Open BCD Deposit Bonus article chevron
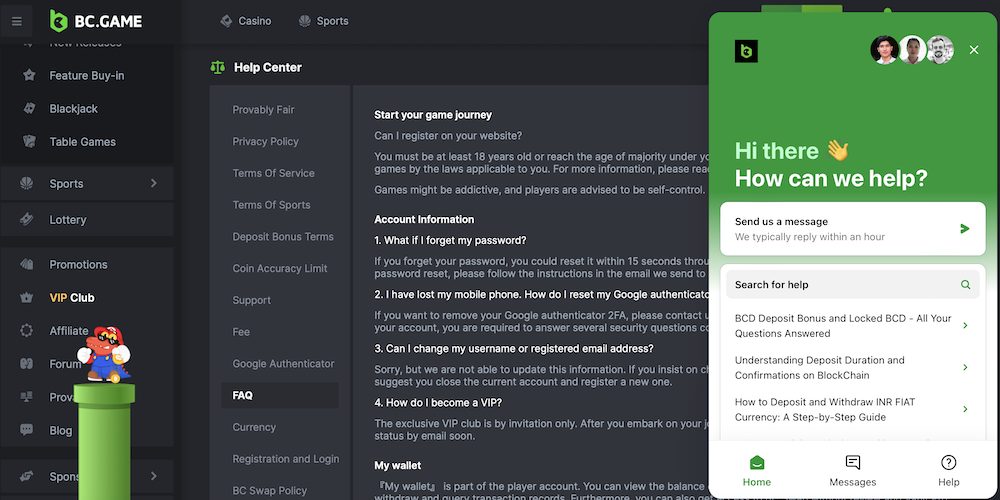The height and width of the screenshot is (500, 1000). 965,325
